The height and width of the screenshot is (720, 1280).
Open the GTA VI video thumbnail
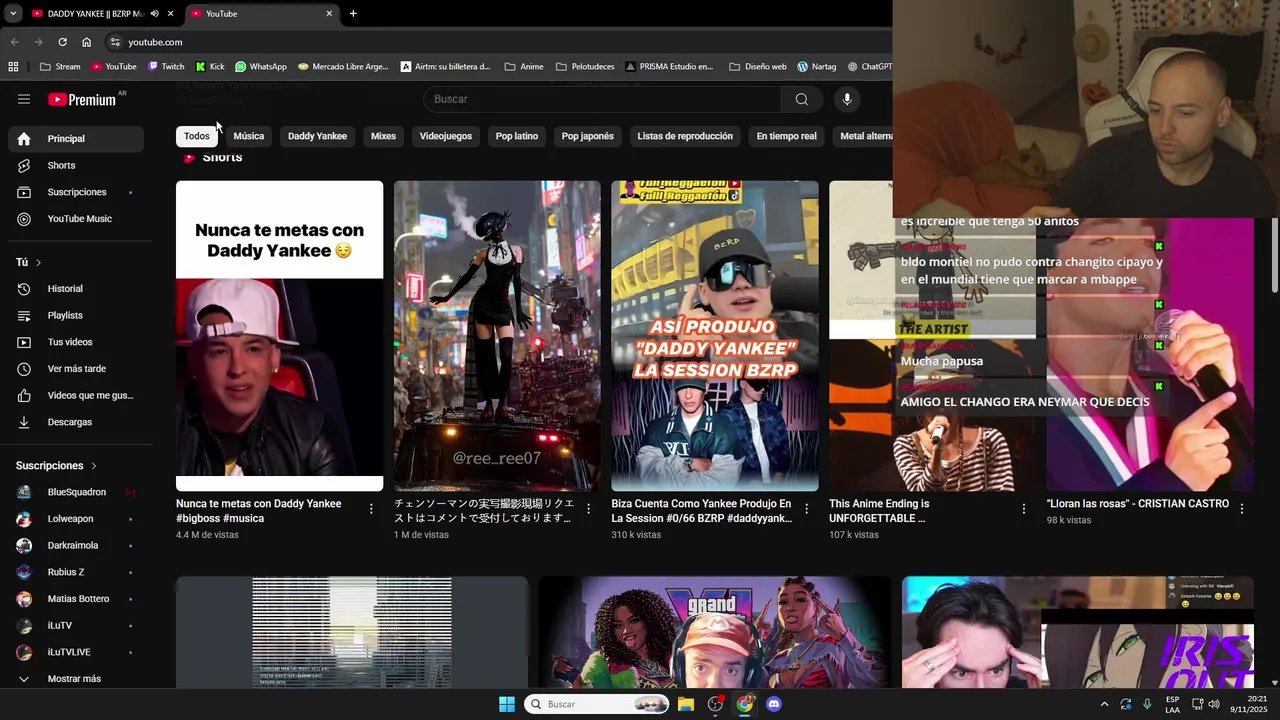coord(715,632)
